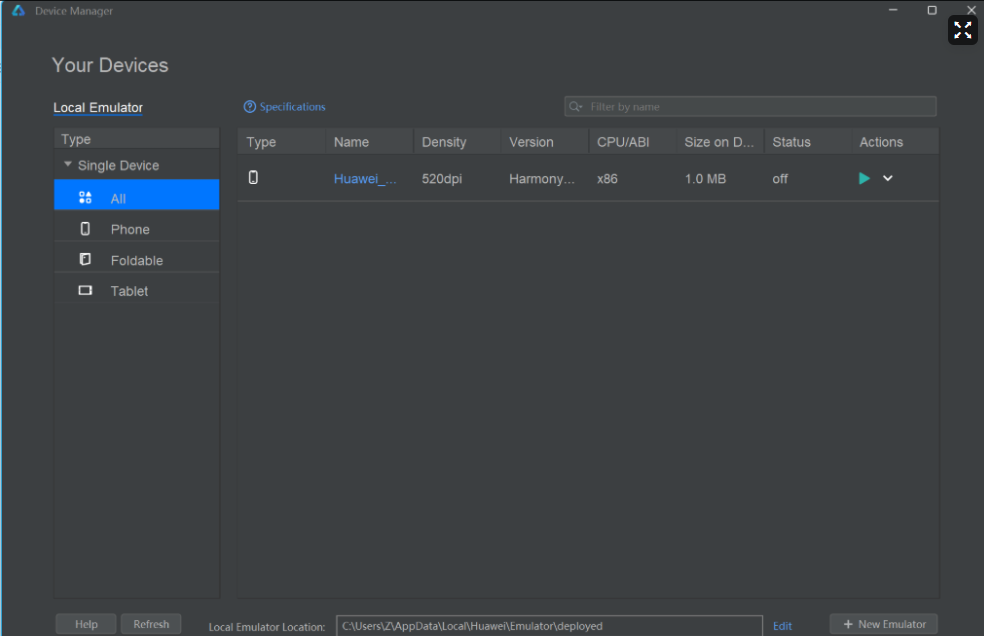Filter devices by Foldable type
984x636 pixels.
(136, 260)
